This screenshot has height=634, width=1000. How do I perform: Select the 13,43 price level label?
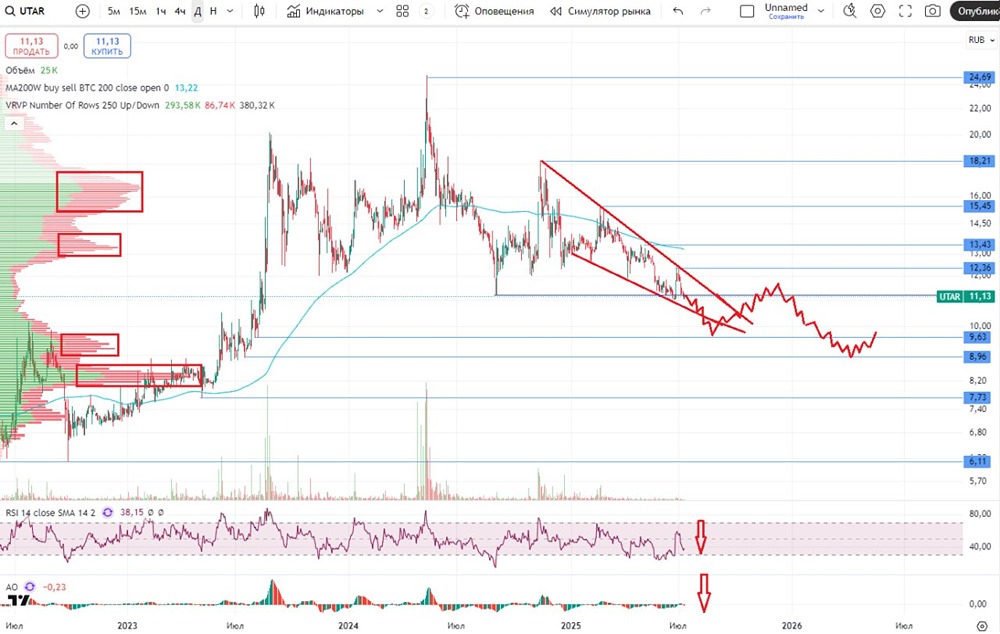980,244
